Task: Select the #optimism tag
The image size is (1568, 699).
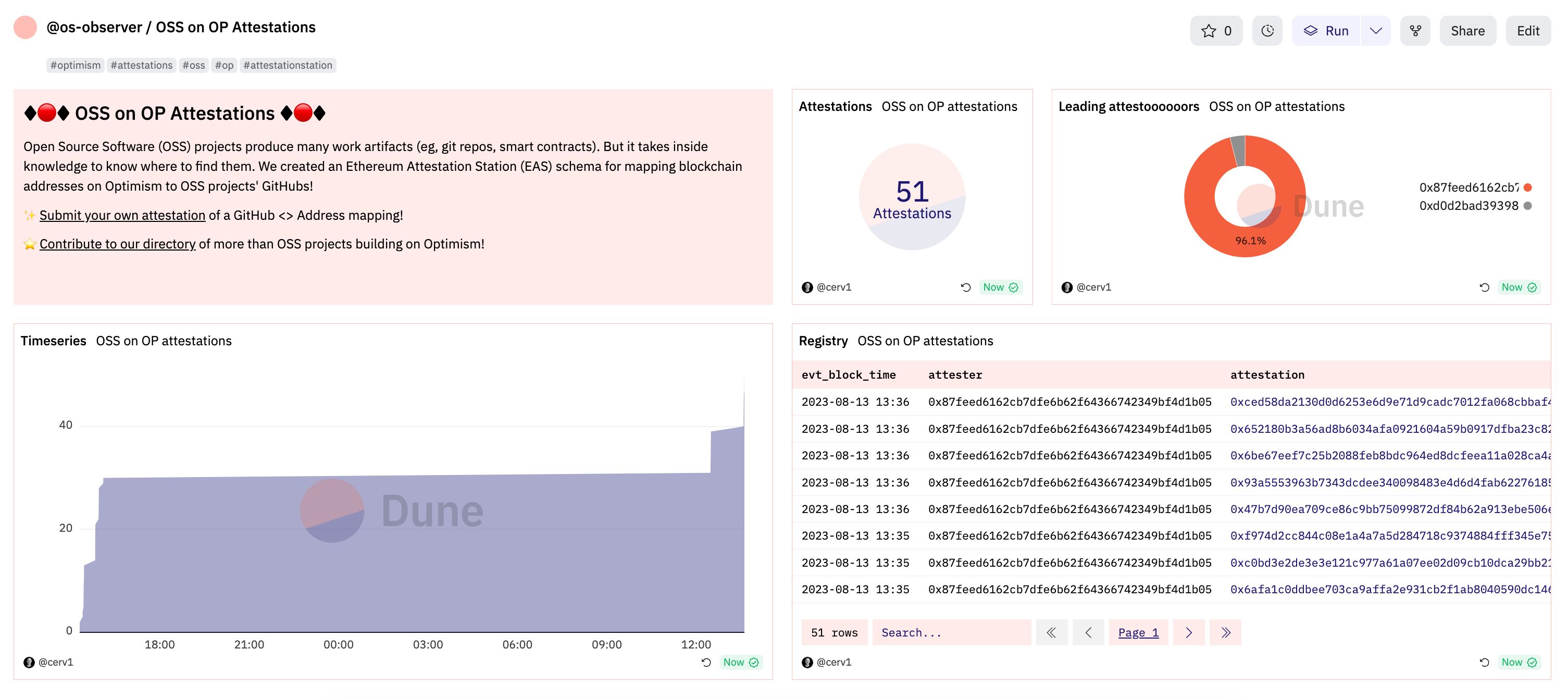Action: 76,65
